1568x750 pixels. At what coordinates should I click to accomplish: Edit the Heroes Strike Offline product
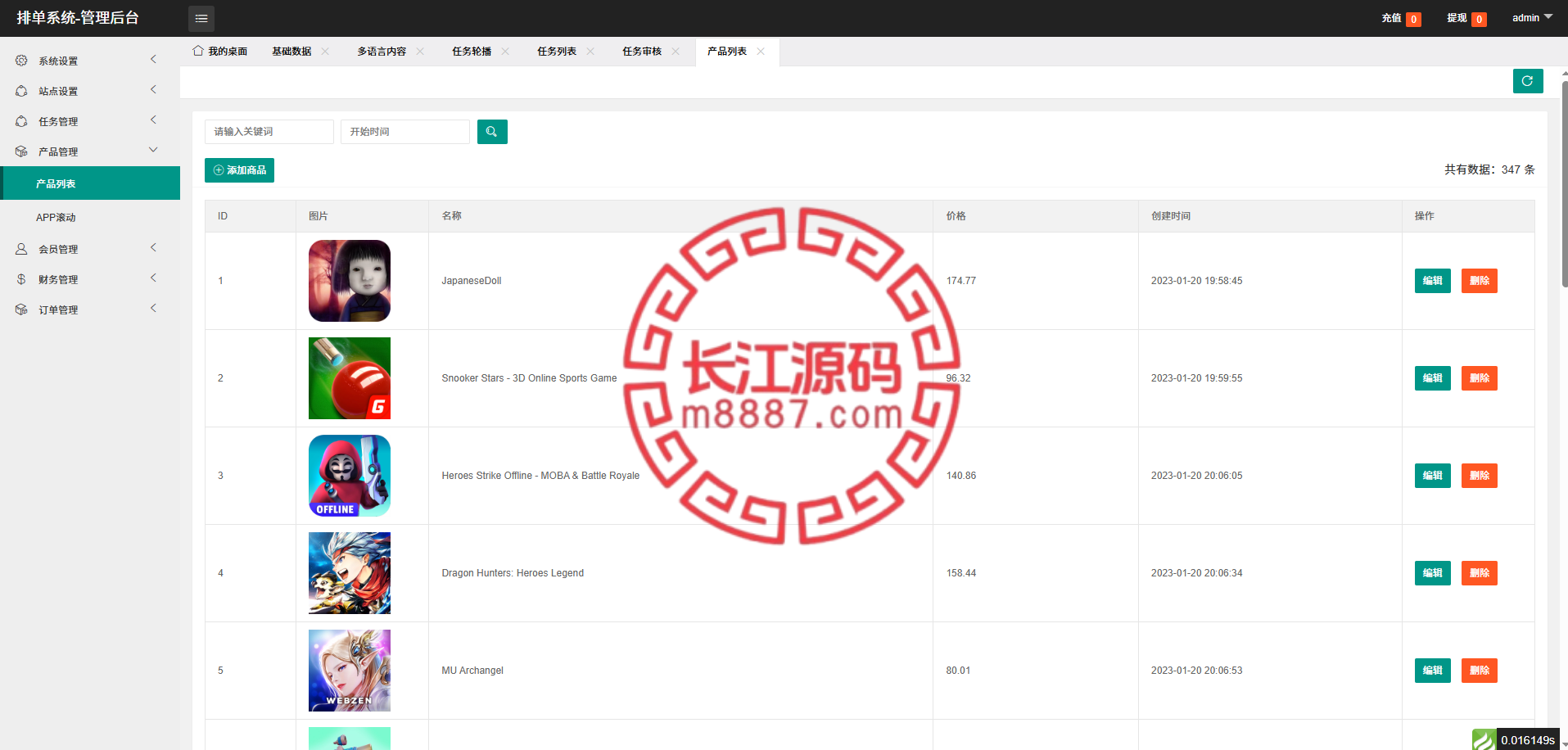click(x=1433, y=476)
